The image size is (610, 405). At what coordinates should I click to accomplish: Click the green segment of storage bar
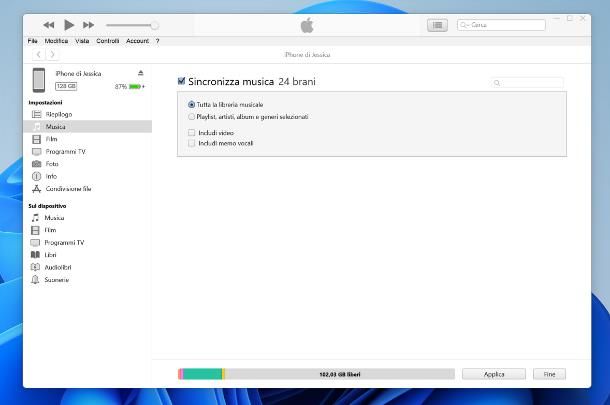pyautogui.click(x=202, y=374)
